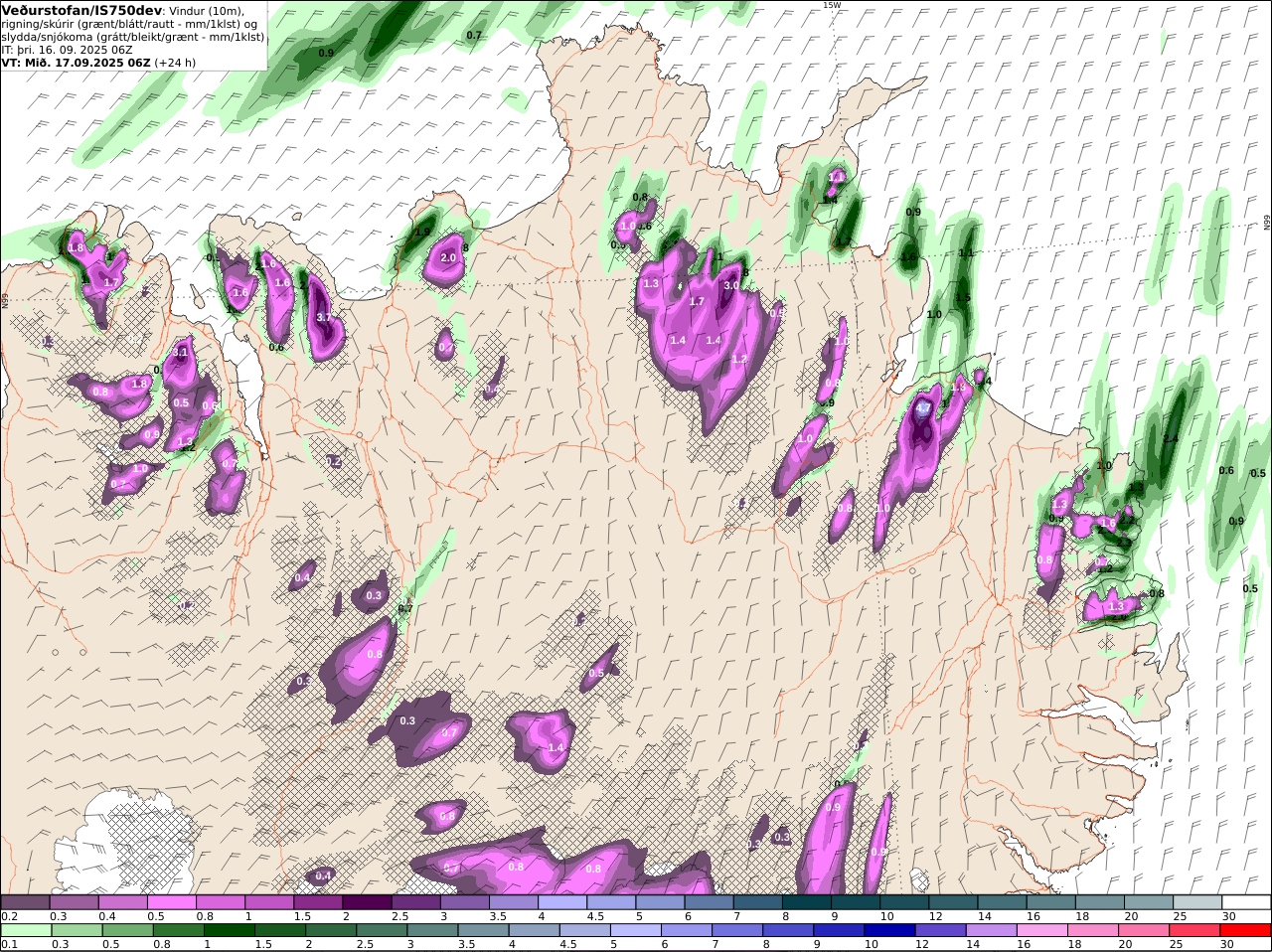Click the lower legend pale green swatch at 0.1
Viewport: 1272px width, 952px height.
point(25,930)
